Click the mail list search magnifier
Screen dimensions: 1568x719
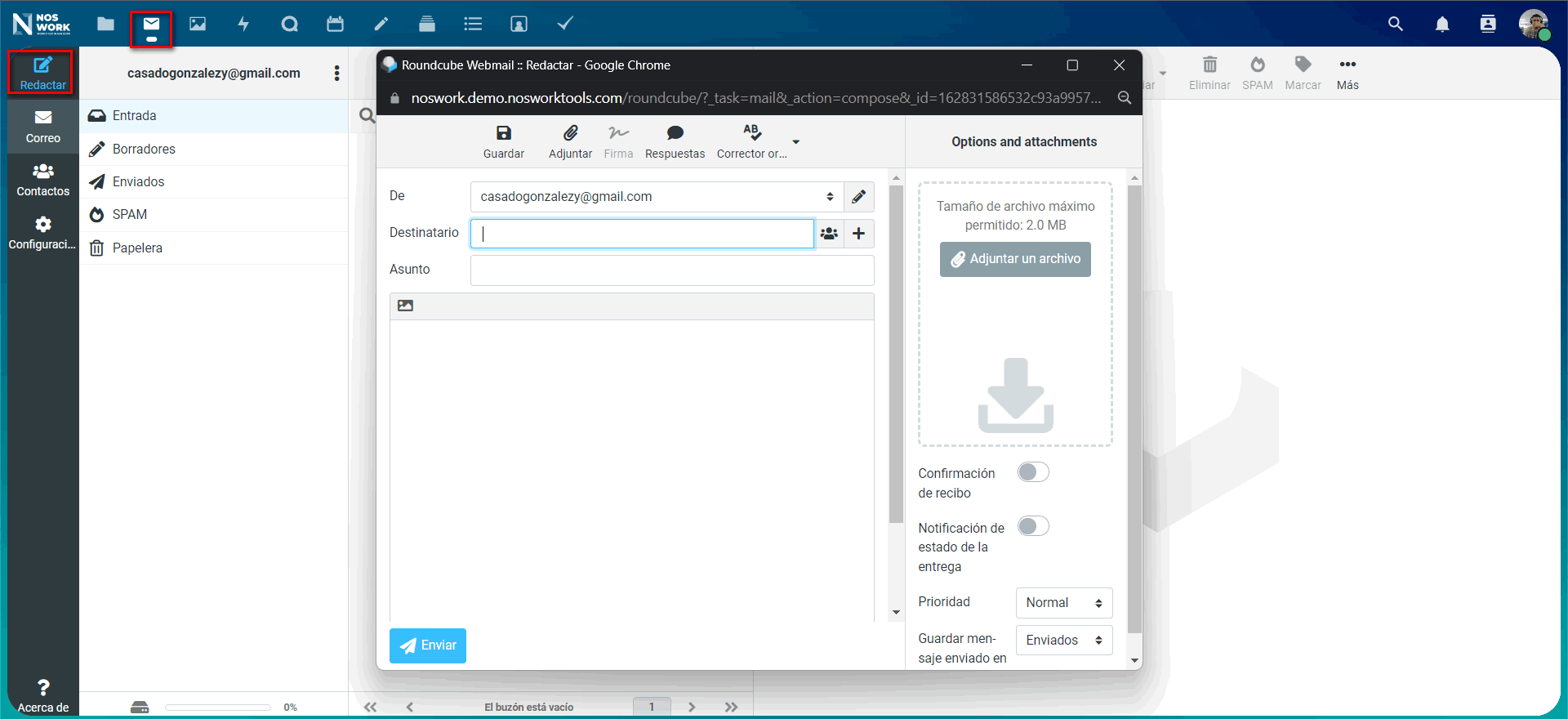tap(367, 116)
